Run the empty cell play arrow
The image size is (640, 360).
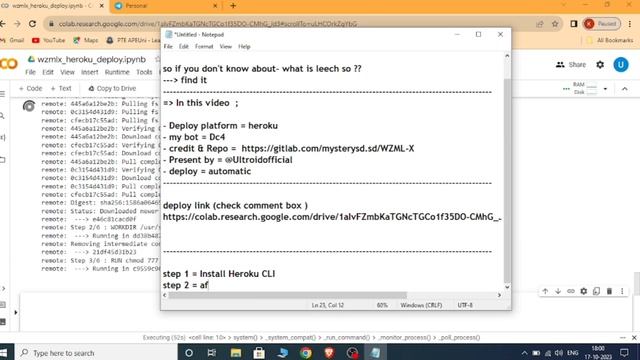point(16,313)
